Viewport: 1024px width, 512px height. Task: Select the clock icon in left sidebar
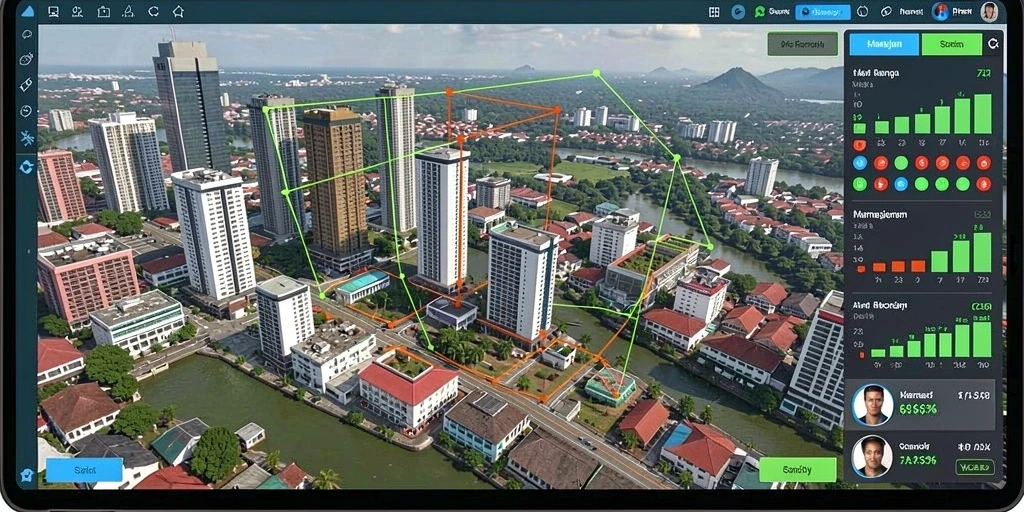click(x=27, y=111)
